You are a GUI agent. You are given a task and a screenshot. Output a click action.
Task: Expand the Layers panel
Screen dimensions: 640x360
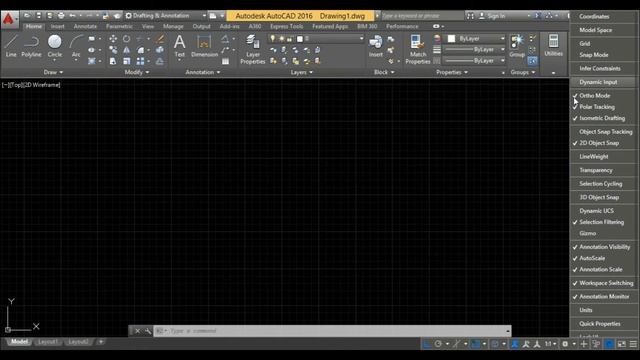pos(302,72)
